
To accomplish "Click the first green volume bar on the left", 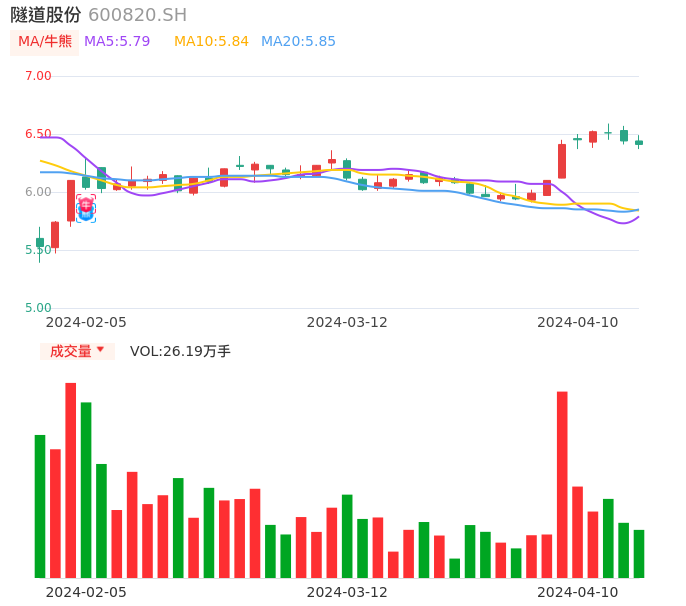I will (40, 506).
